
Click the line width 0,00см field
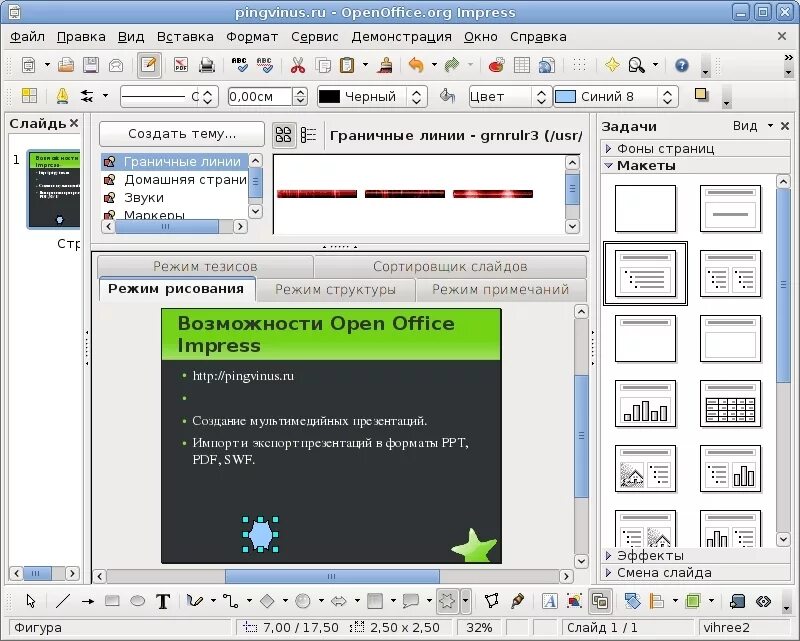(x=260, y=96)
